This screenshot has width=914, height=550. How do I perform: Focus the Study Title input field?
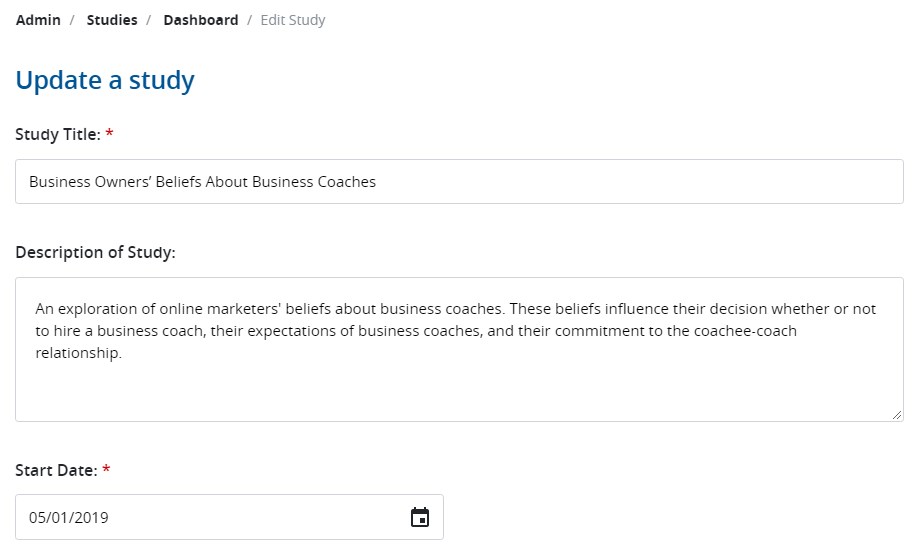459,182
